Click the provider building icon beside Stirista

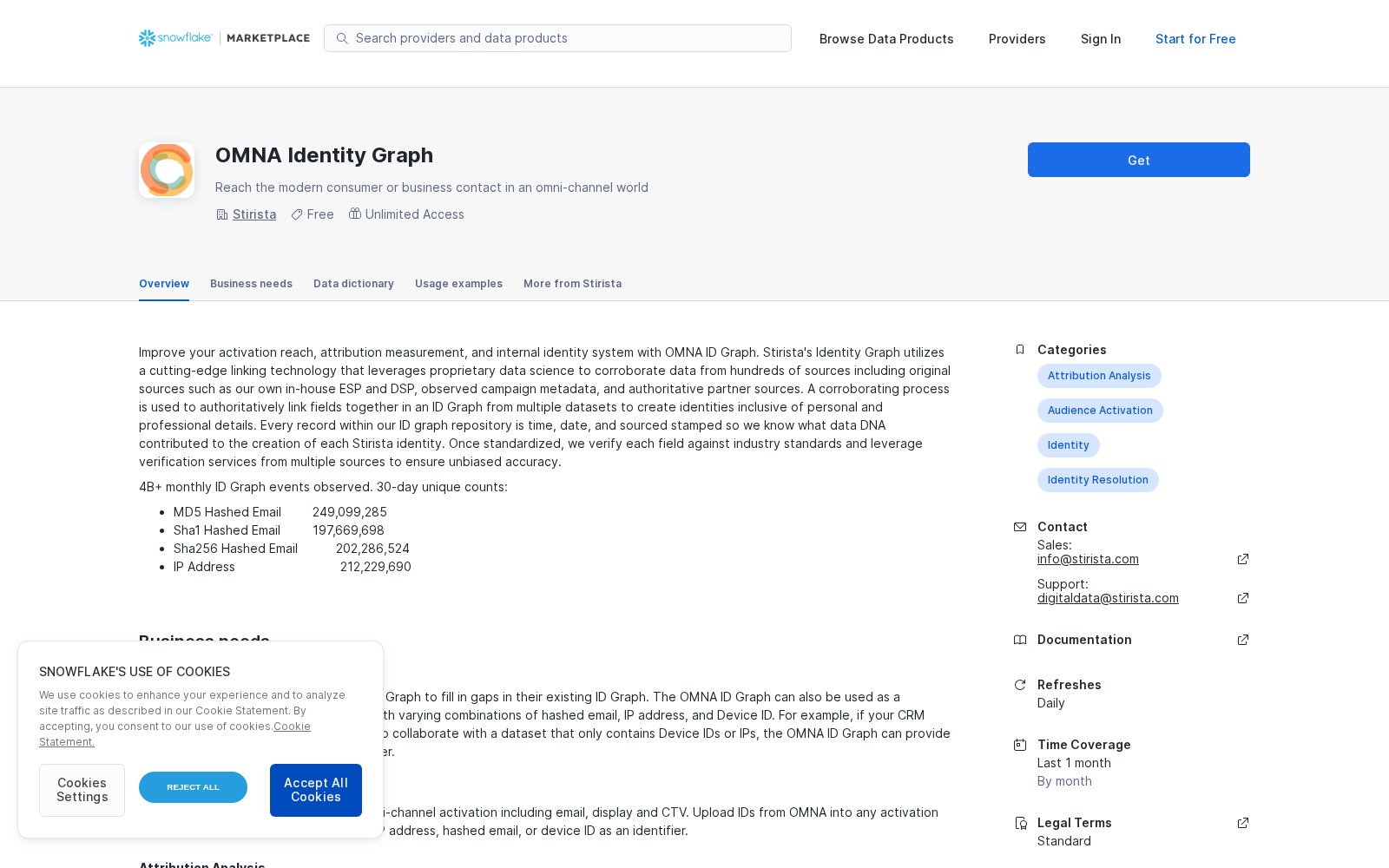[222, 214]
